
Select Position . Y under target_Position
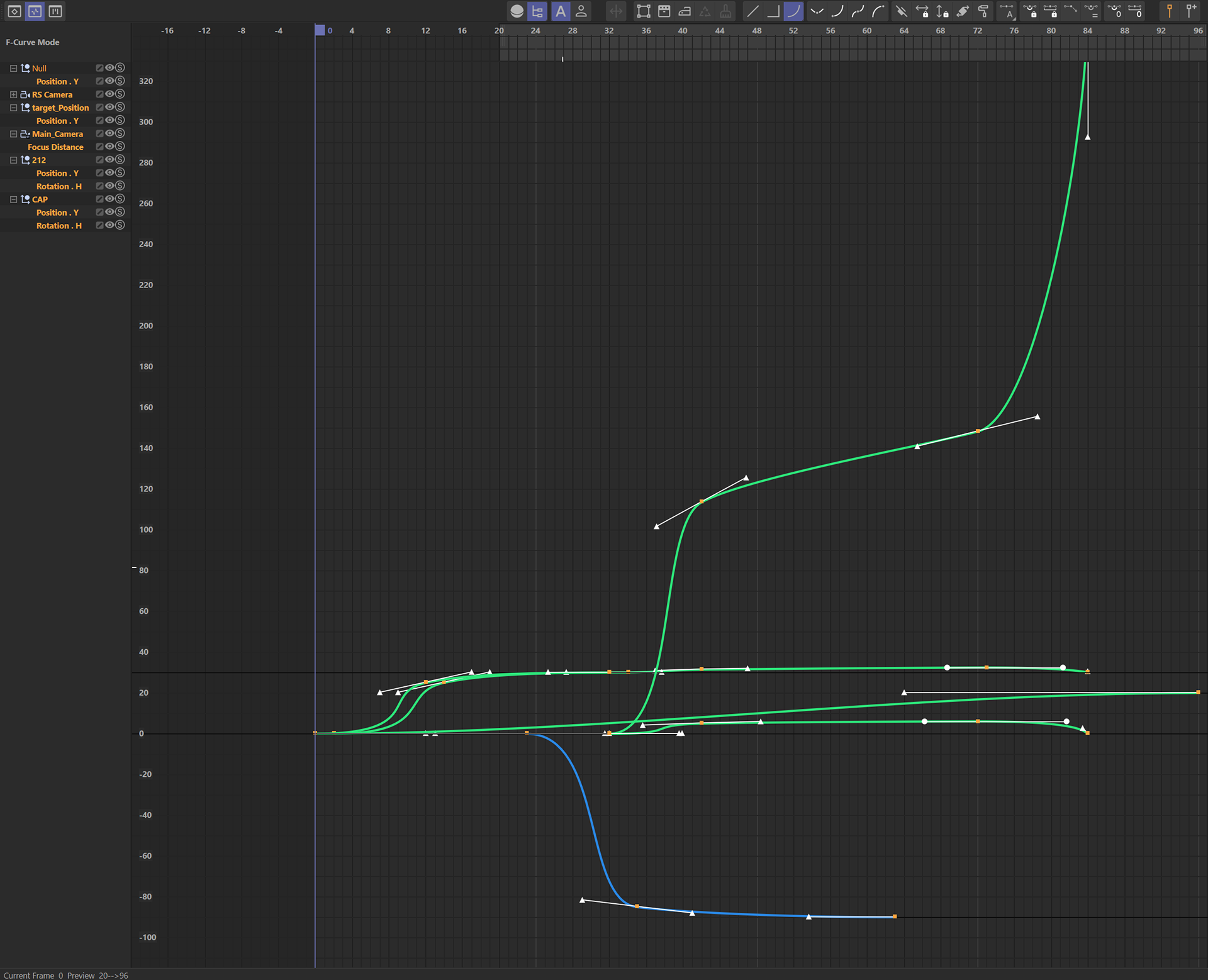click(57, 121)
